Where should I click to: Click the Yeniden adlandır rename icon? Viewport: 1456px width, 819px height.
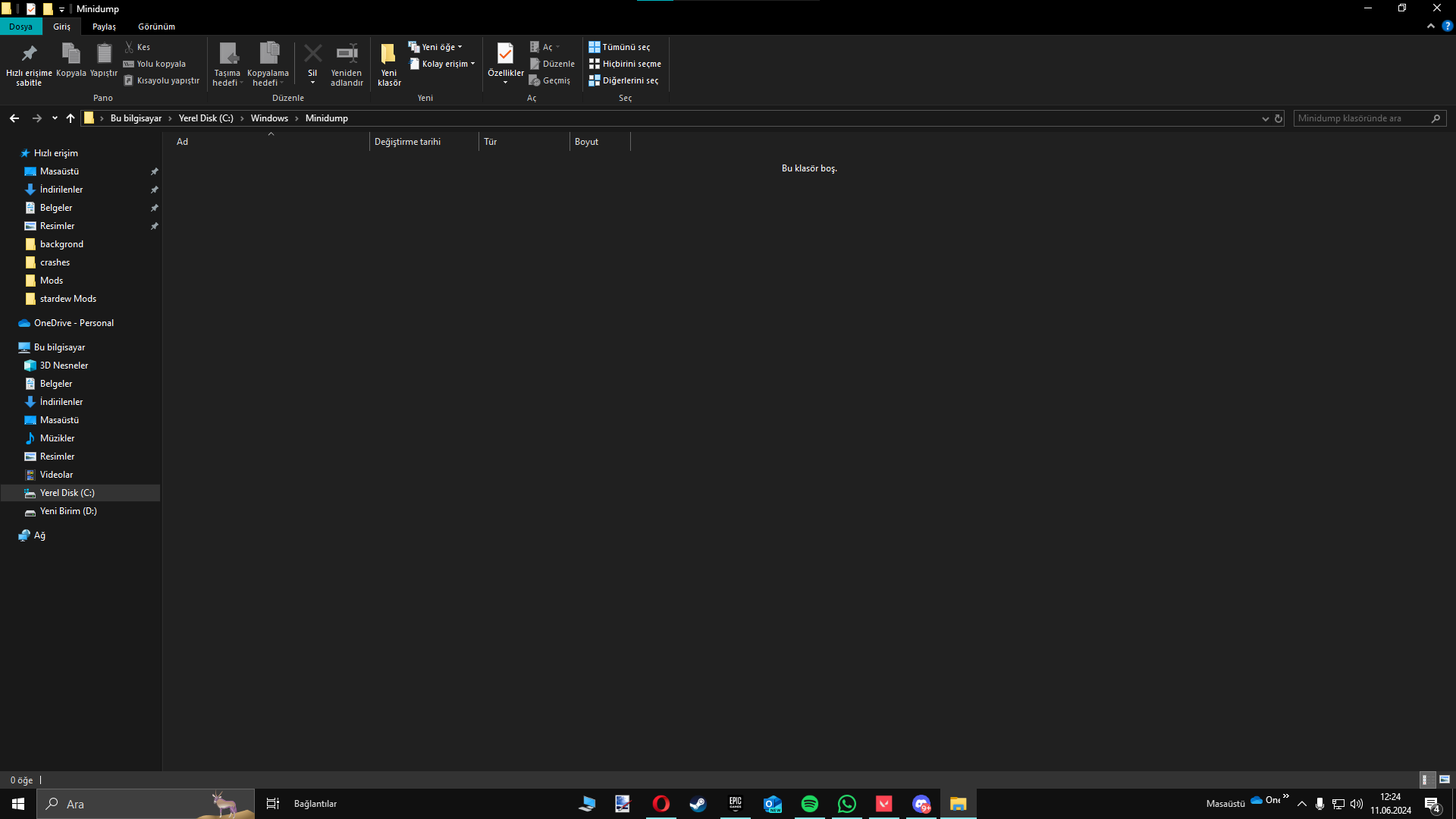tap(347, 55)
